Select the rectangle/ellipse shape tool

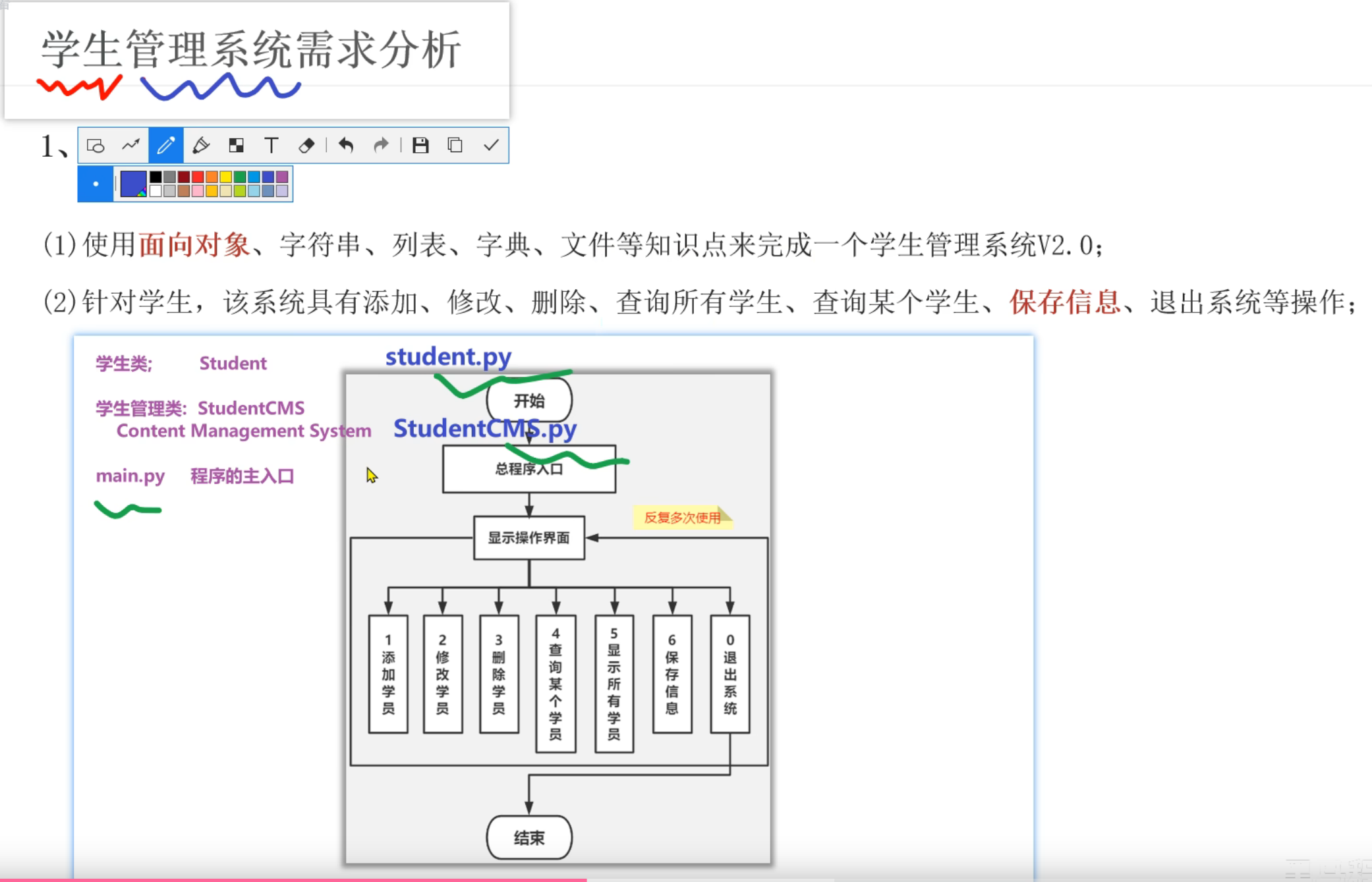tap(96, 146)
